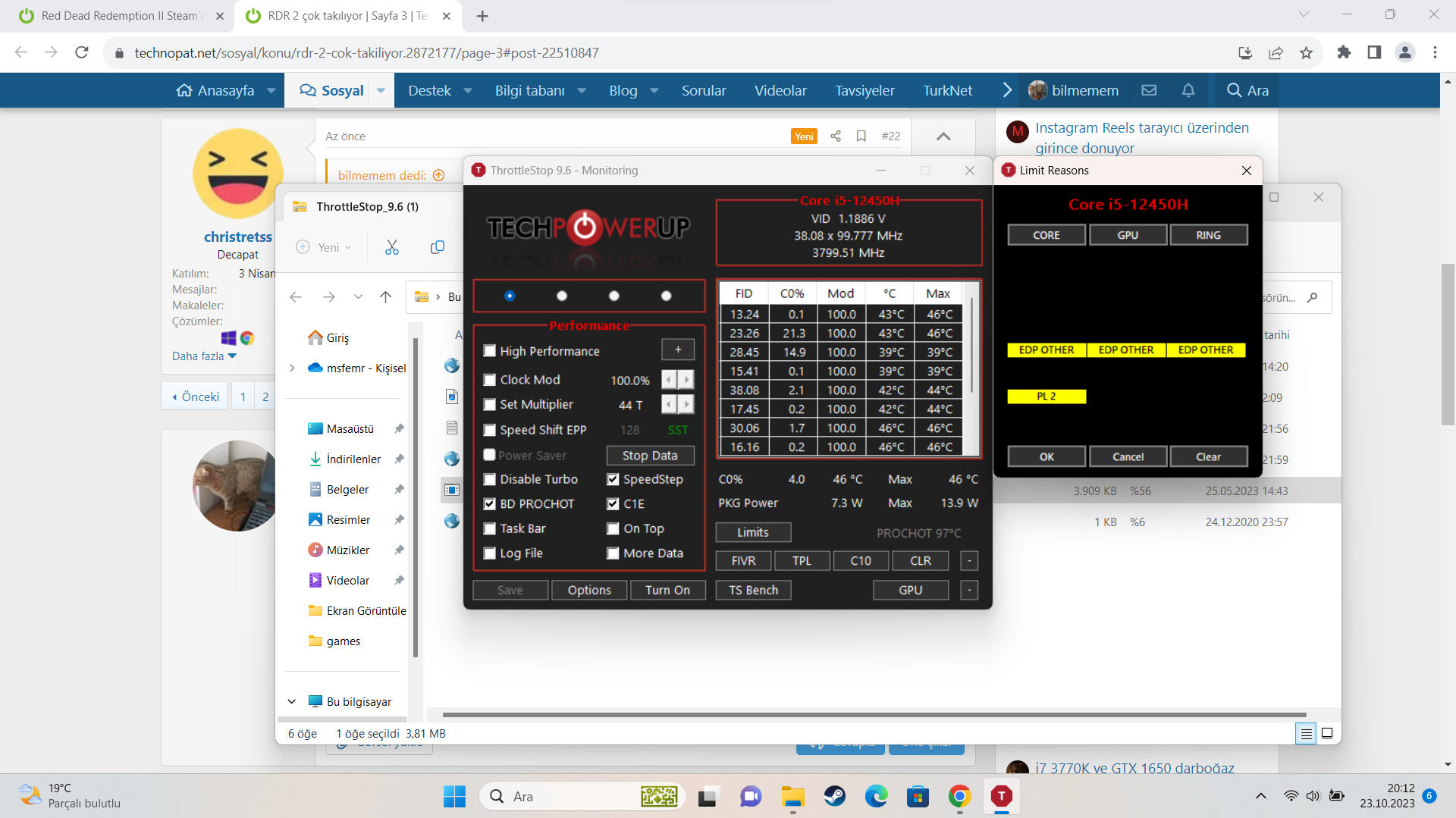Open the Yeni dropdown in Explorer
This screenshot has width=1456, height=818.
pyautogui.click(x=324, y=247)
